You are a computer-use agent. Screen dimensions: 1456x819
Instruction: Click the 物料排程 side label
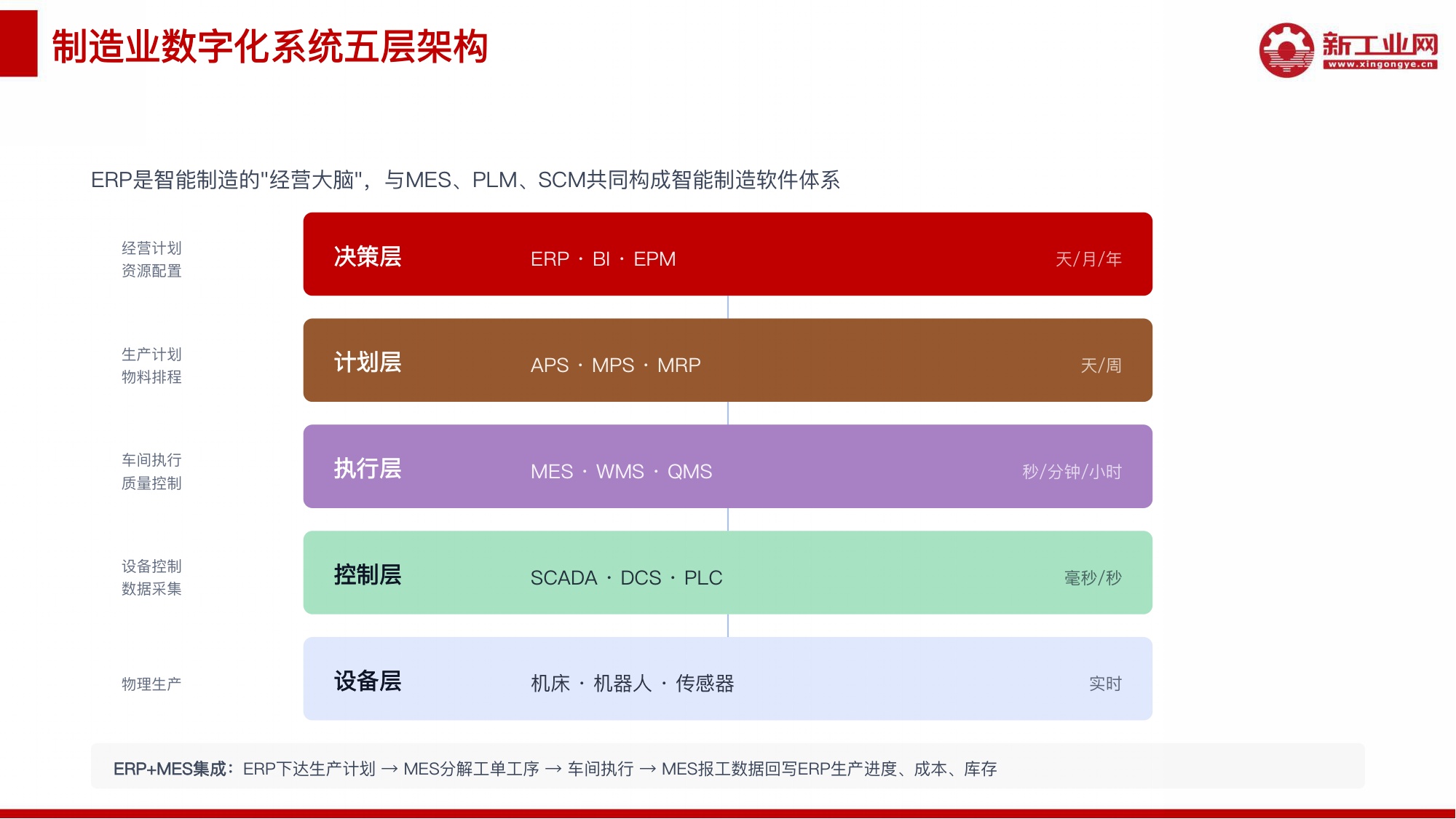(151, 377)
